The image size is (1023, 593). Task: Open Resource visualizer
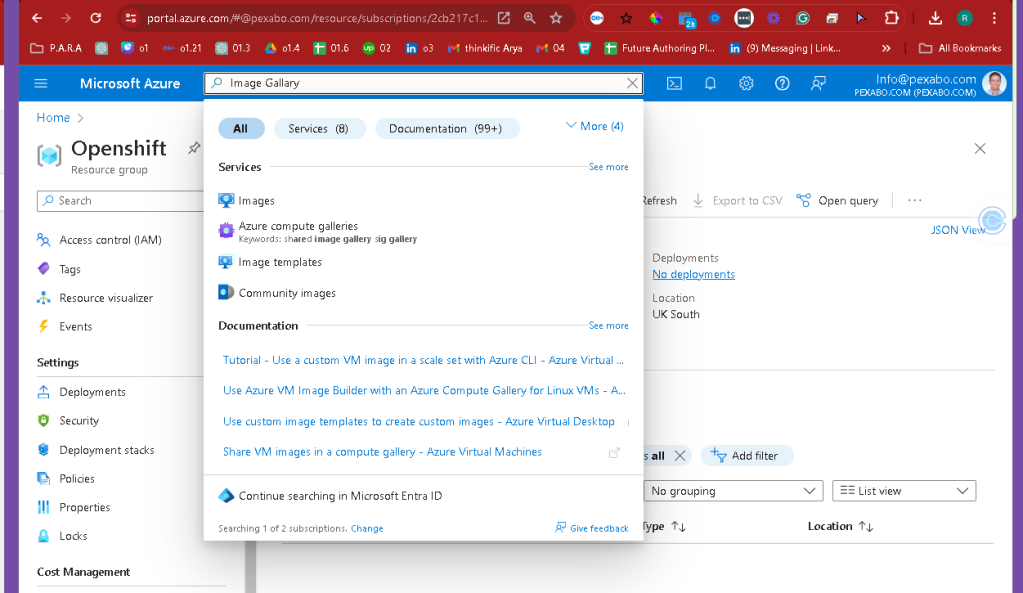coord(106,298)
